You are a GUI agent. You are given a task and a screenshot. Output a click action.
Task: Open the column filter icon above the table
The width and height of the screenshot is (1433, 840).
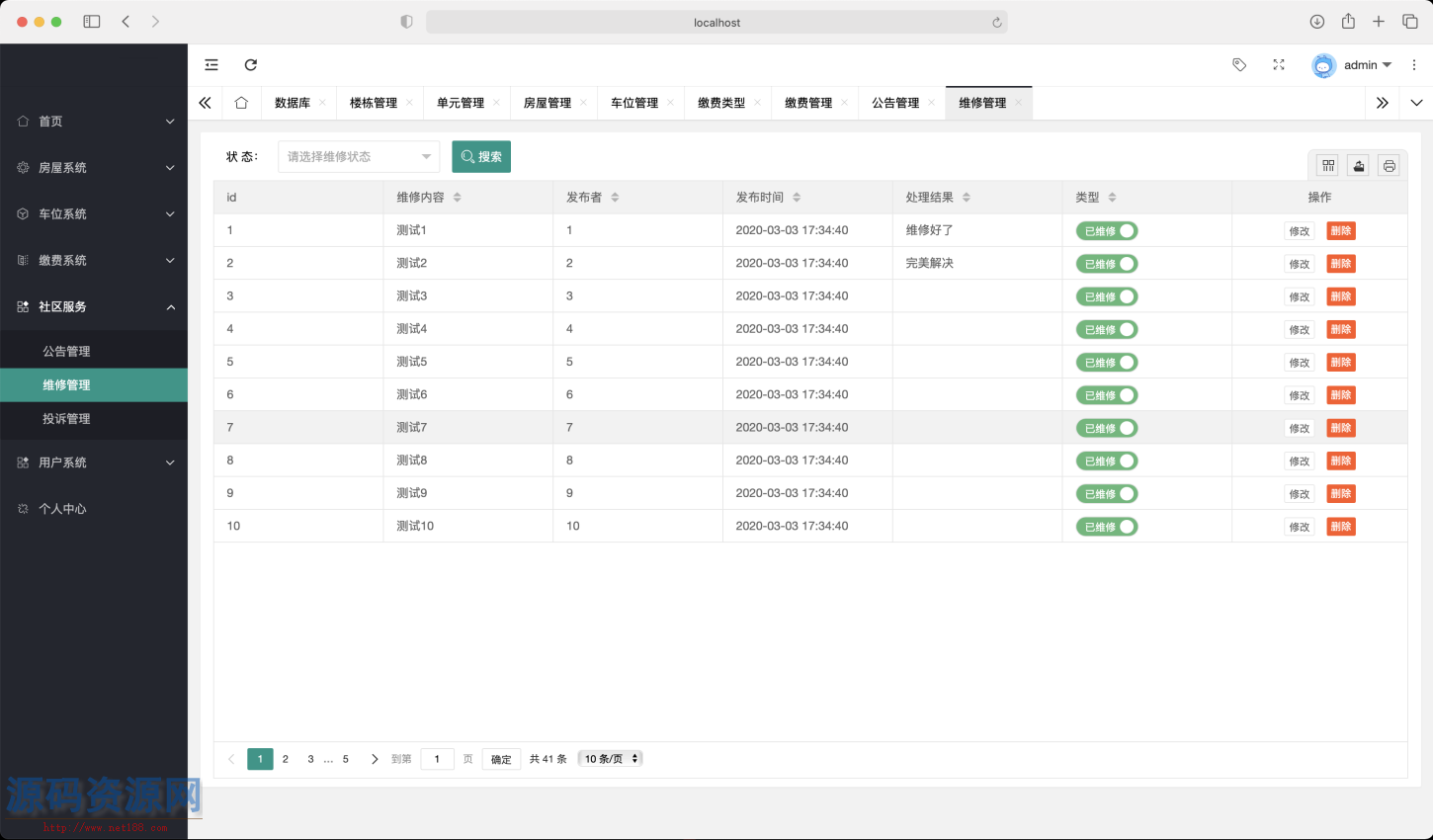pyautogui.click(x=1328, y=166)
